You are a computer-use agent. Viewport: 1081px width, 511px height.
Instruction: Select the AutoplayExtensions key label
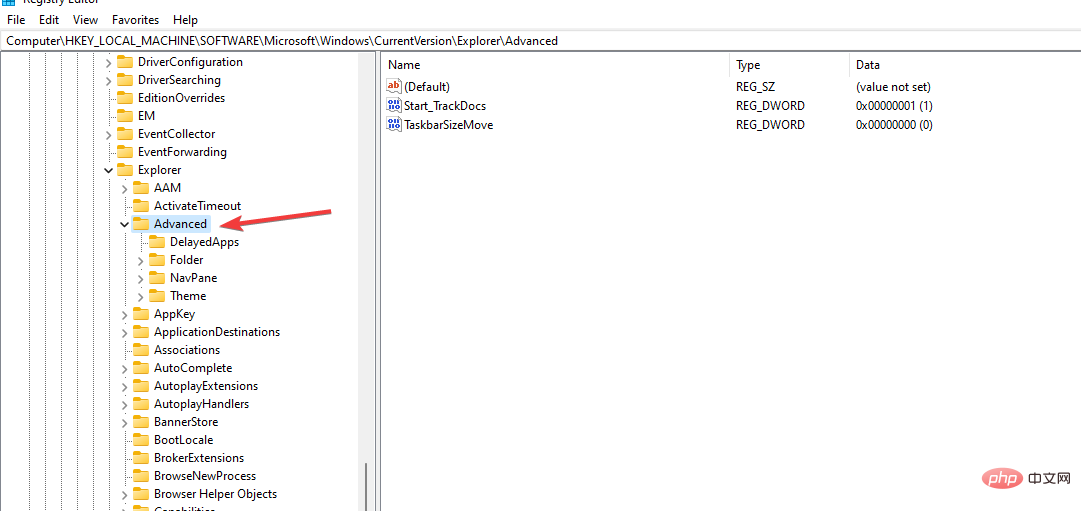(x=206, y=386)
